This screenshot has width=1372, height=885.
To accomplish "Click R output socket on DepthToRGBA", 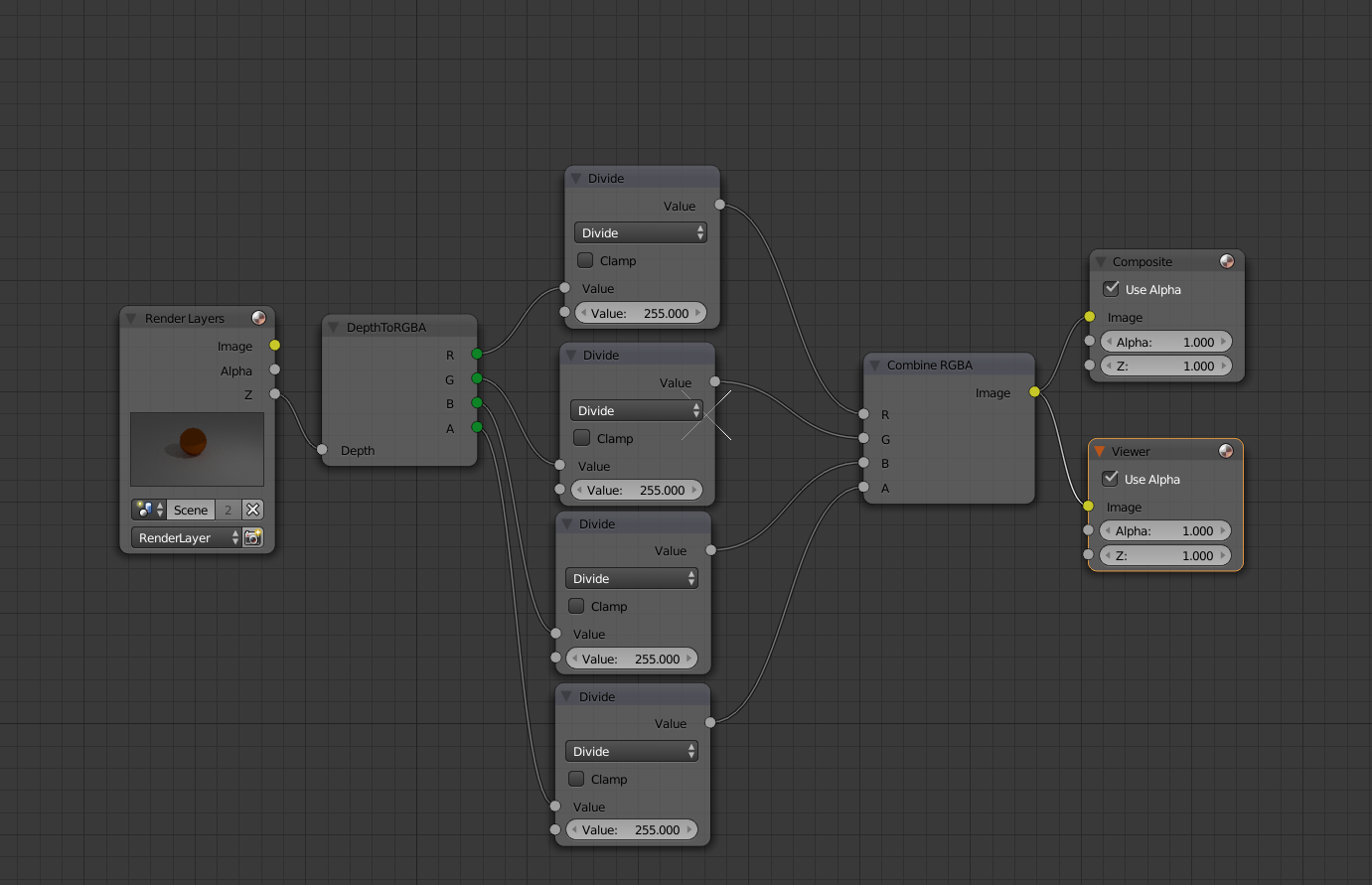I will [477, 354].
